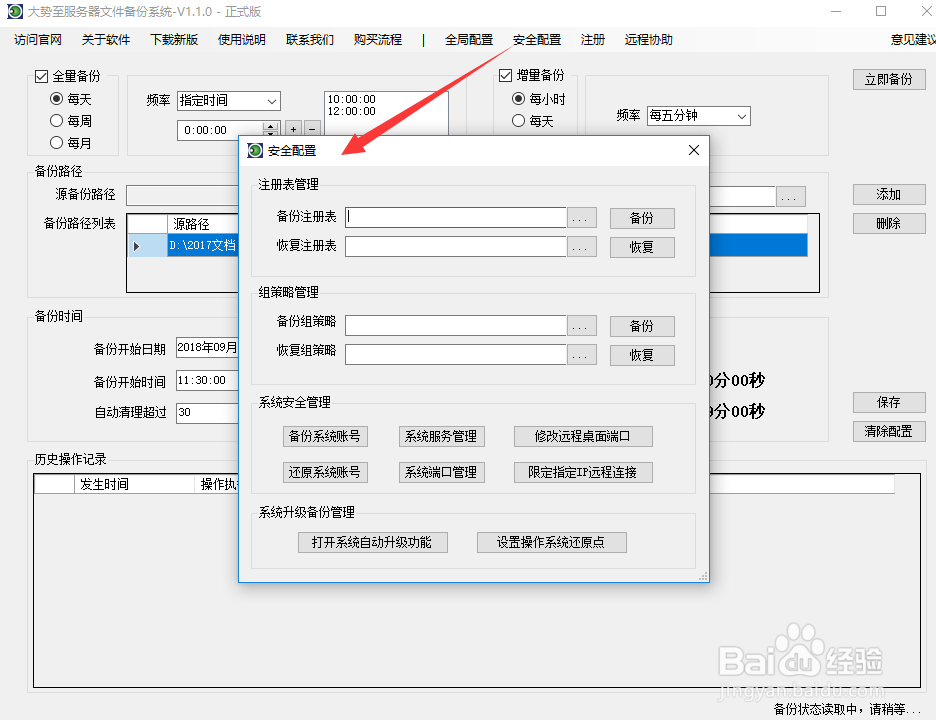
Task: Open the 指定时间 frequency dropdown
Action: (229, 101)
